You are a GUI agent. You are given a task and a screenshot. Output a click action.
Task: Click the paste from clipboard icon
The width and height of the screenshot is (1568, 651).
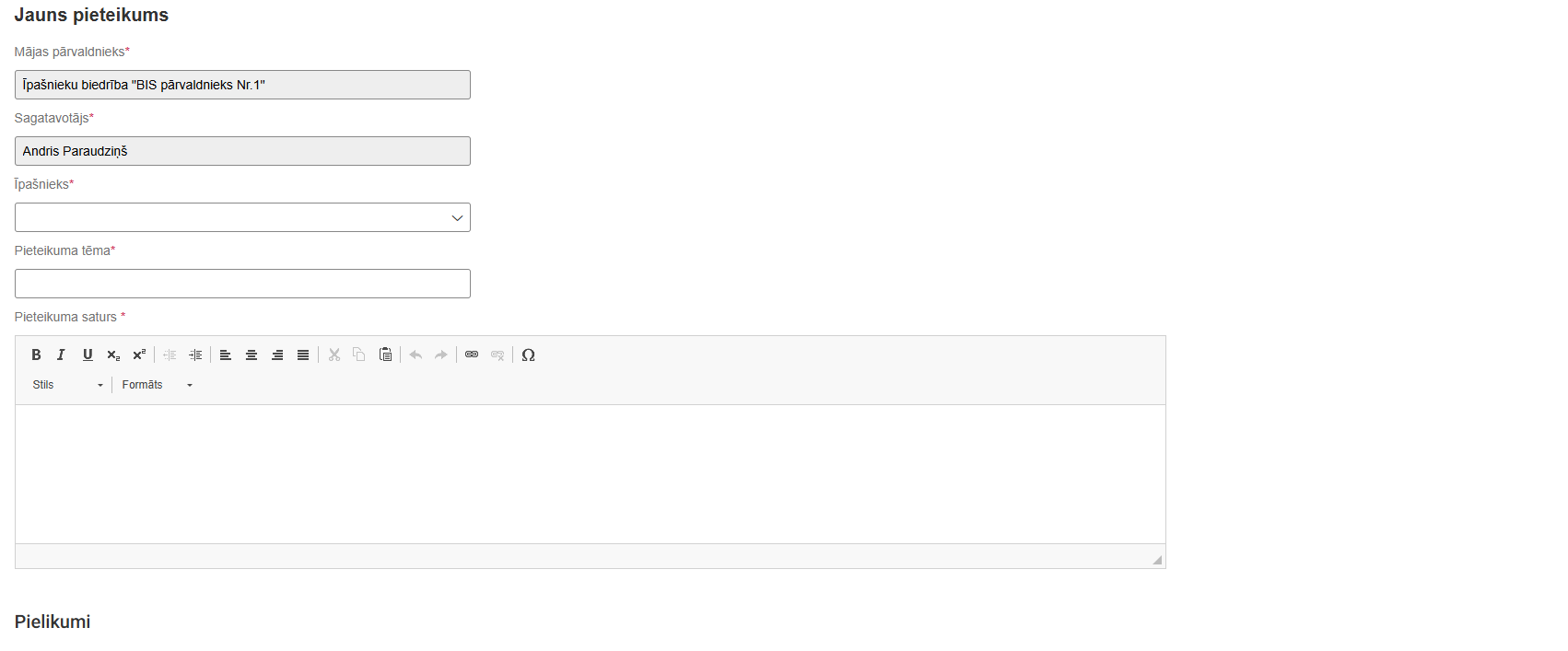coord(385,355)
